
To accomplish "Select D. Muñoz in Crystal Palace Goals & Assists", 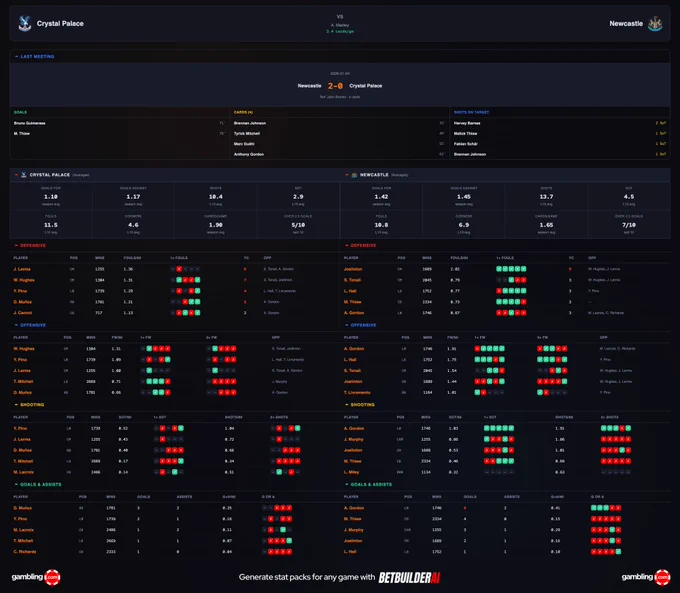I will (x=23, y=508).
